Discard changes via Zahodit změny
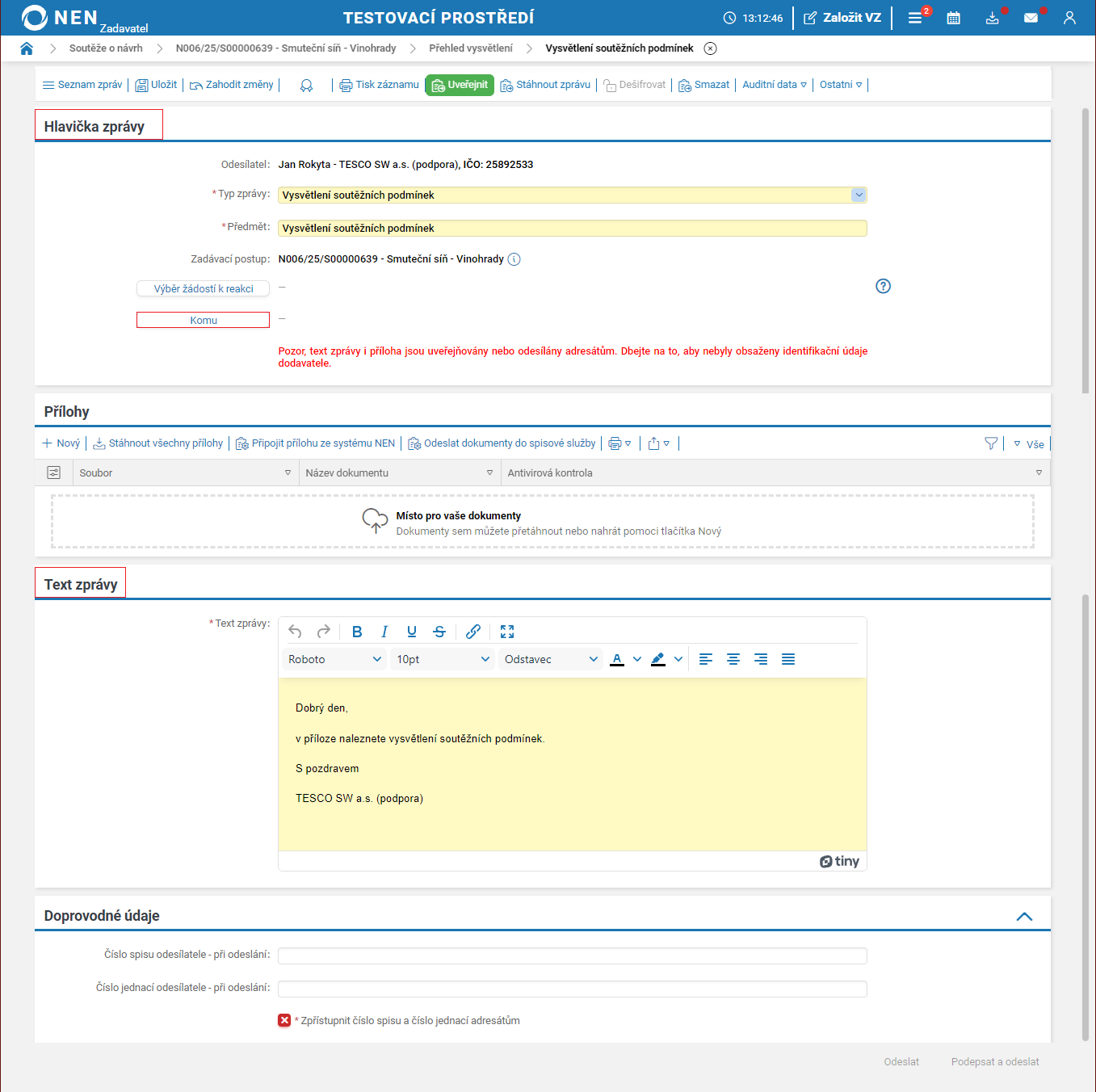Image resolution: width=1096 pixels, height=1092 pixels. [x=232, y=85]
